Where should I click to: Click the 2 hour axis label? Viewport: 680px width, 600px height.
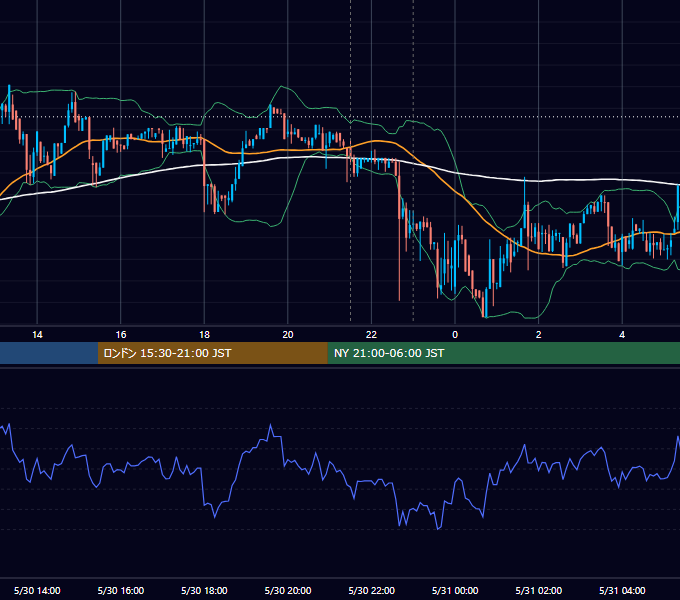[x=539, y=335]
